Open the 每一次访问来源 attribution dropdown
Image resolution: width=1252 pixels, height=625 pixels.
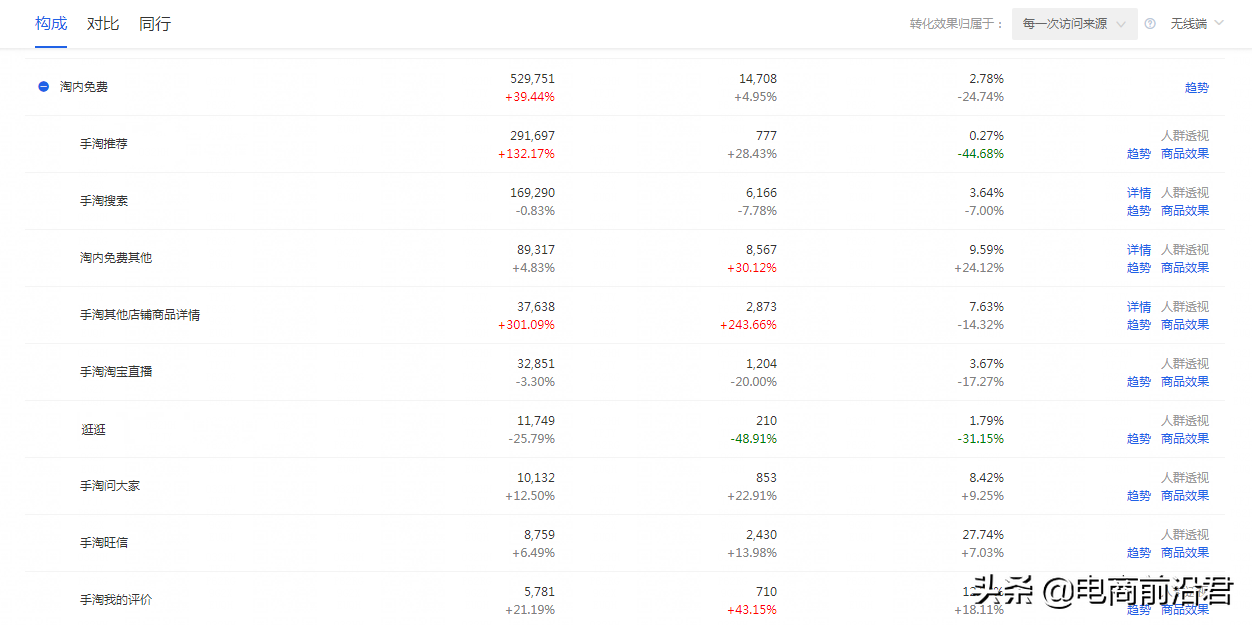(1074, 24)
